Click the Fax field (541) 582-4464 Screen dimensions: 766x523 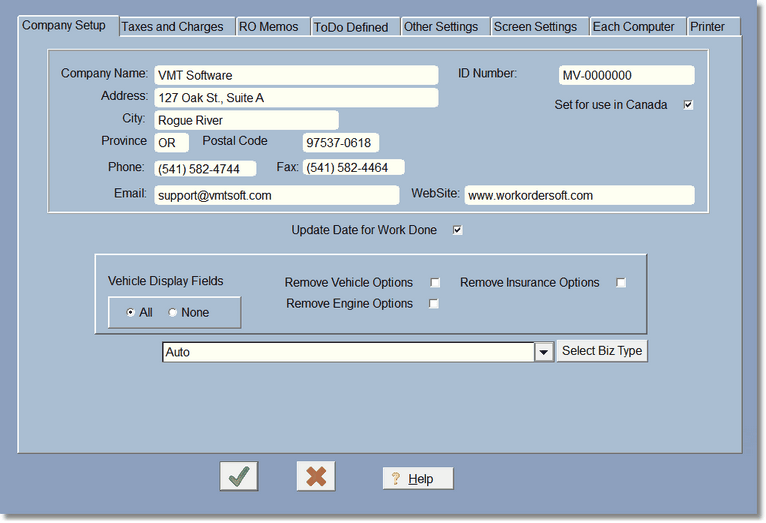(353, 167)
